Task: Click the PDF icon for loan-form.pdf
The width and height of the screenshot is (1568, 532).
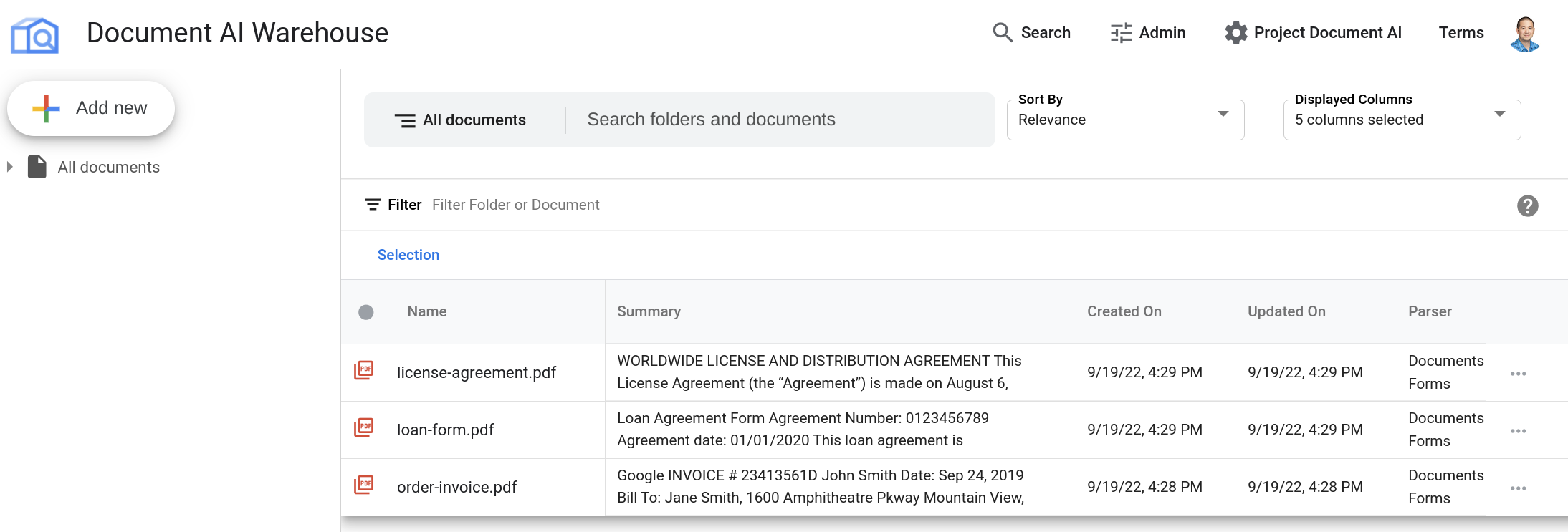Action: click(364, 428)
